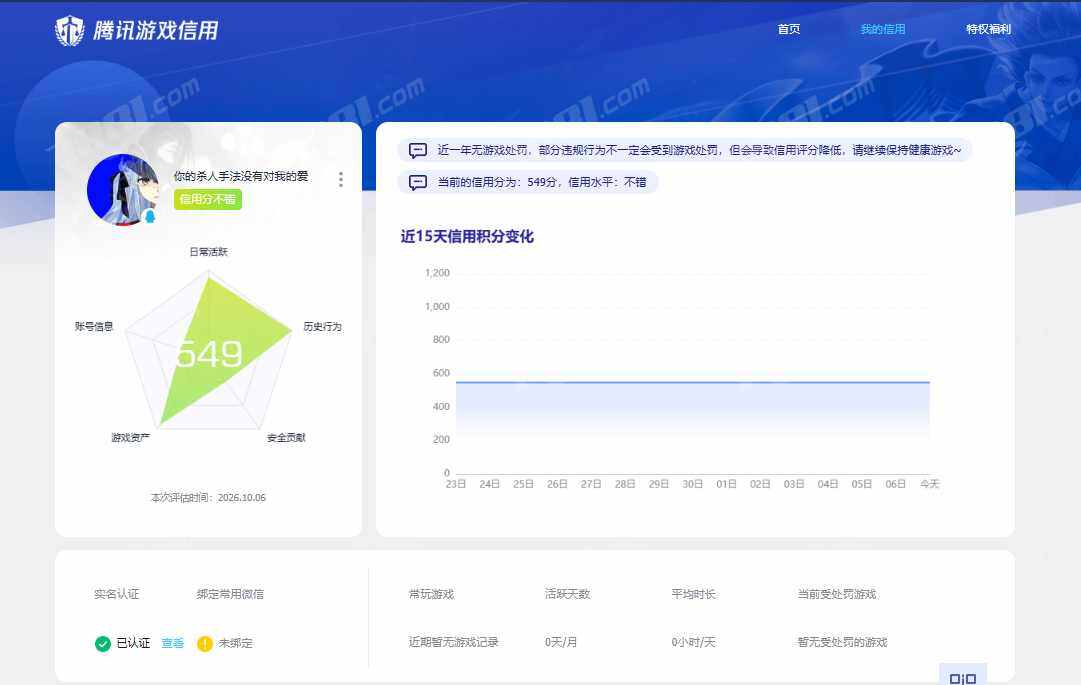The image size is (1081, 685).
Task: Click the 23日 label on chart axis
Action: tap(456, 484)
